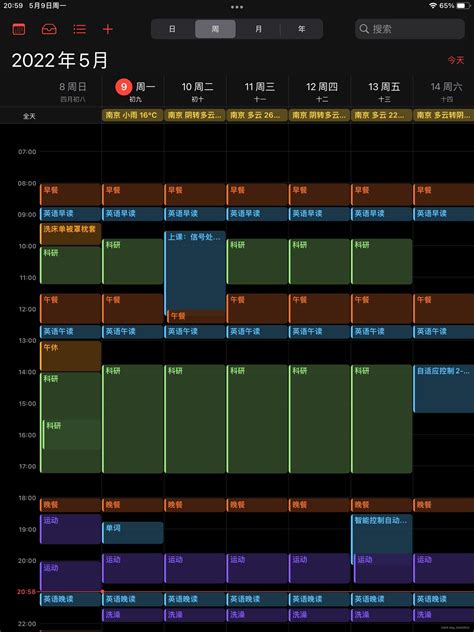Open Friday's 智能控制自动... evening event
Screen dimensions: 474x632
(x=382, y=534)
